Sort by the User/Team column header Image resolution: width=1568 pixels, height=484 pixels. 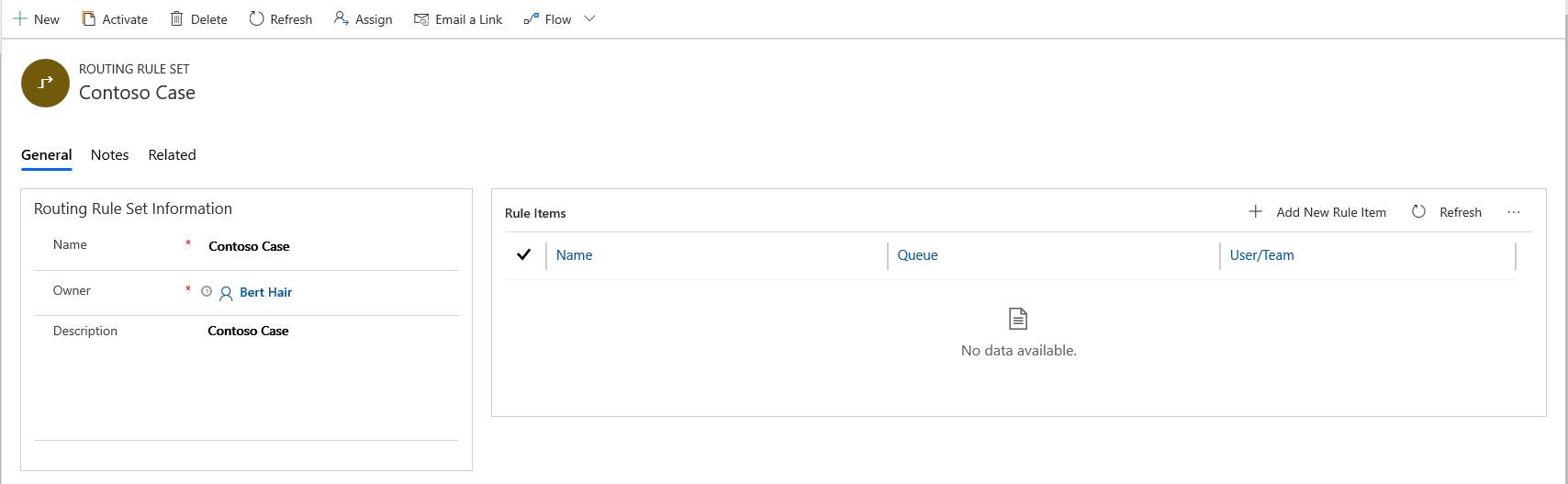1262,255
